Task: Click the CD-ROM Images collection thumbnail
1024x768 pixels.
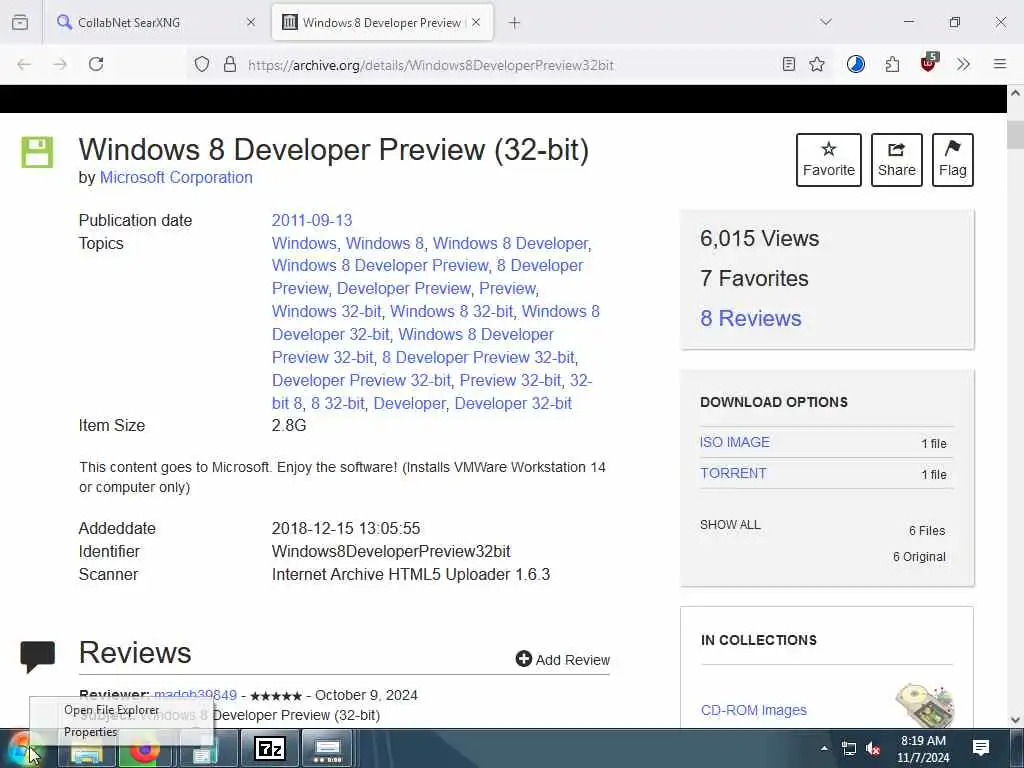Action: [x=925, y=705]
